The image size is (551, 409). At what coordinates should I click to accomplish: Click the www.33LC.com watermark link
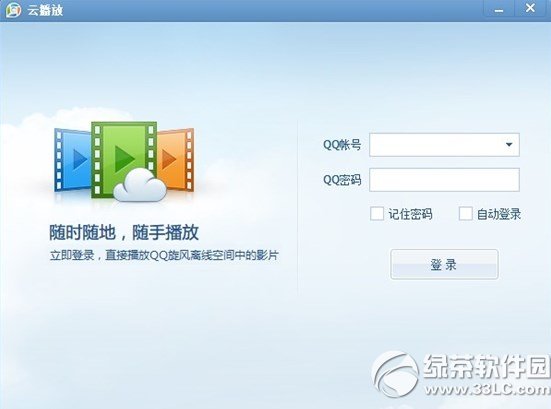coord(488,389)
